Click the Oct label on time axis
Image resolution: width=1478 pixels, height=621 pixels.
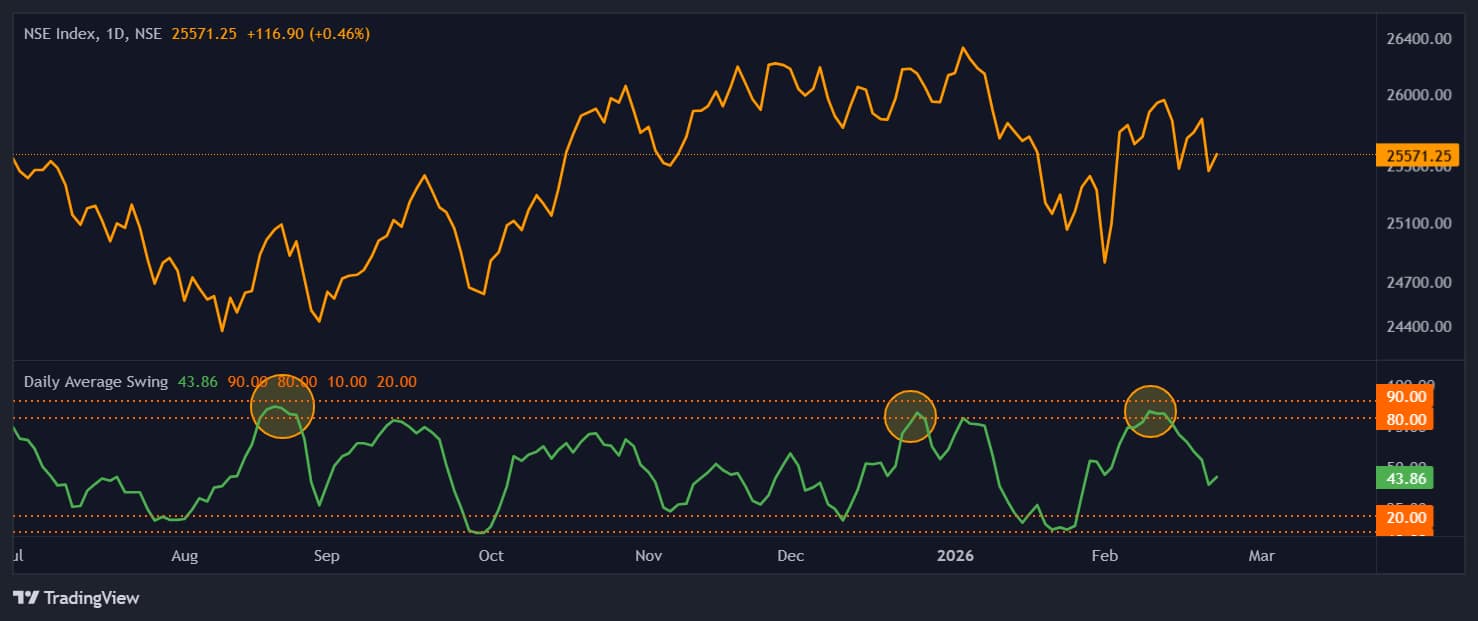pyautogui.click(x=491, y=556)
